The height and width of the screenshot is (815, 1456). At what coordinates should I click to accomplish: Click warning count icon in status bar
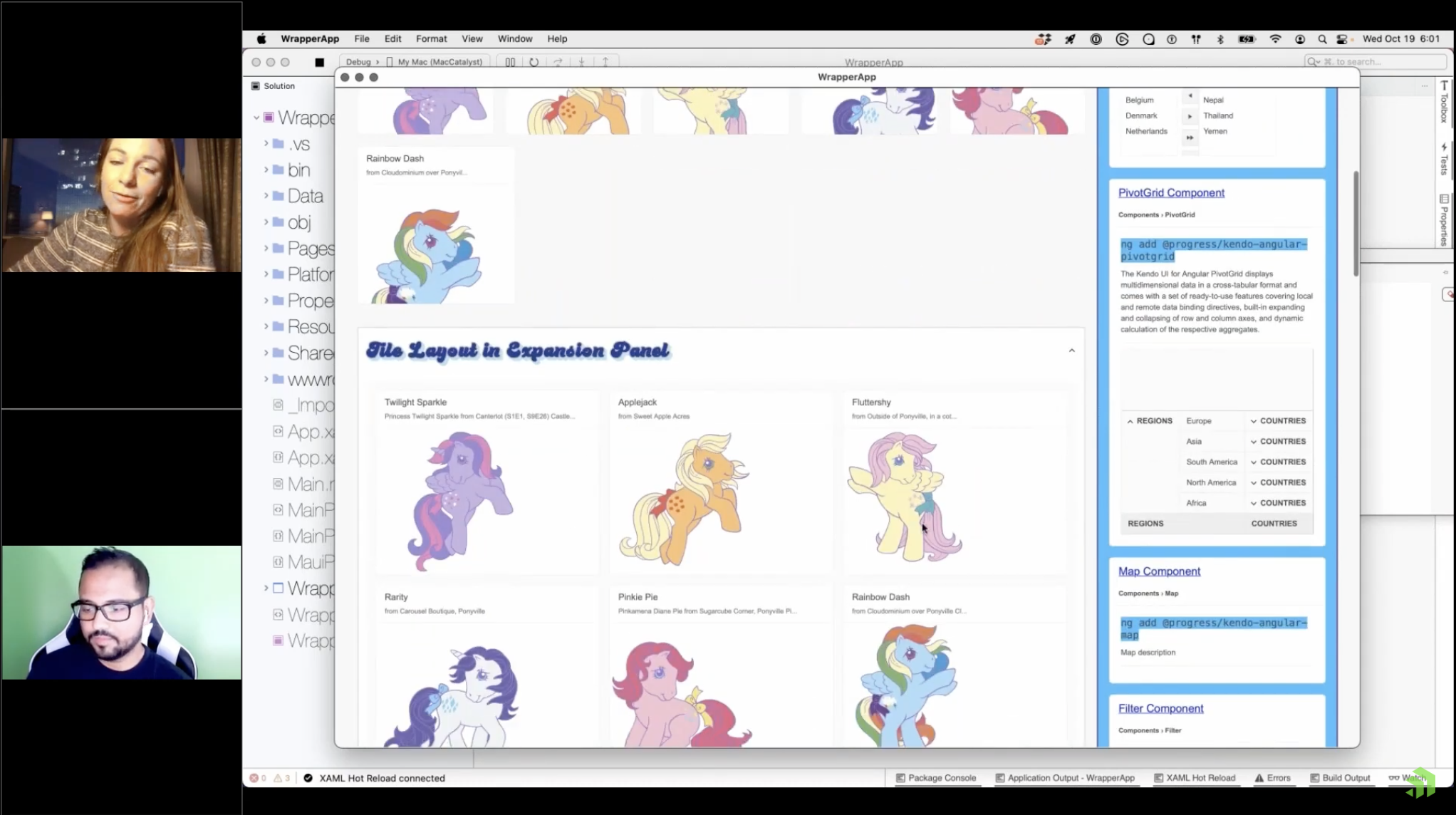pyautogui.click(x=278, y=778)
